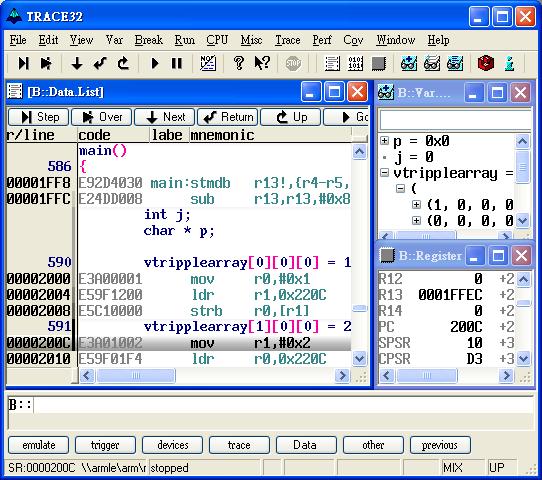
Task: Click the stopped status text
Action: point(169,468)
